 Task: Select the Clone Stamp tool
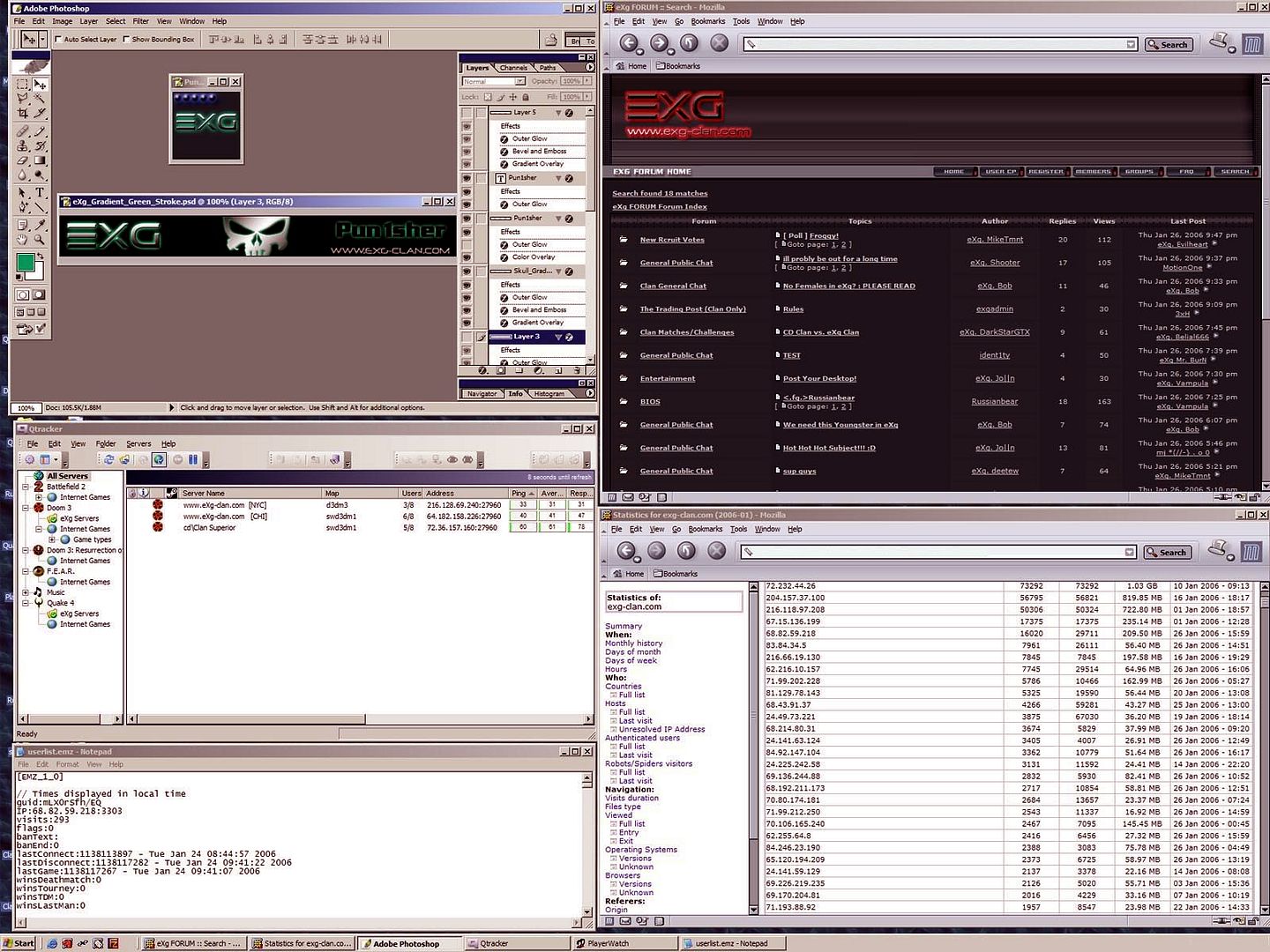click(23, 146)
